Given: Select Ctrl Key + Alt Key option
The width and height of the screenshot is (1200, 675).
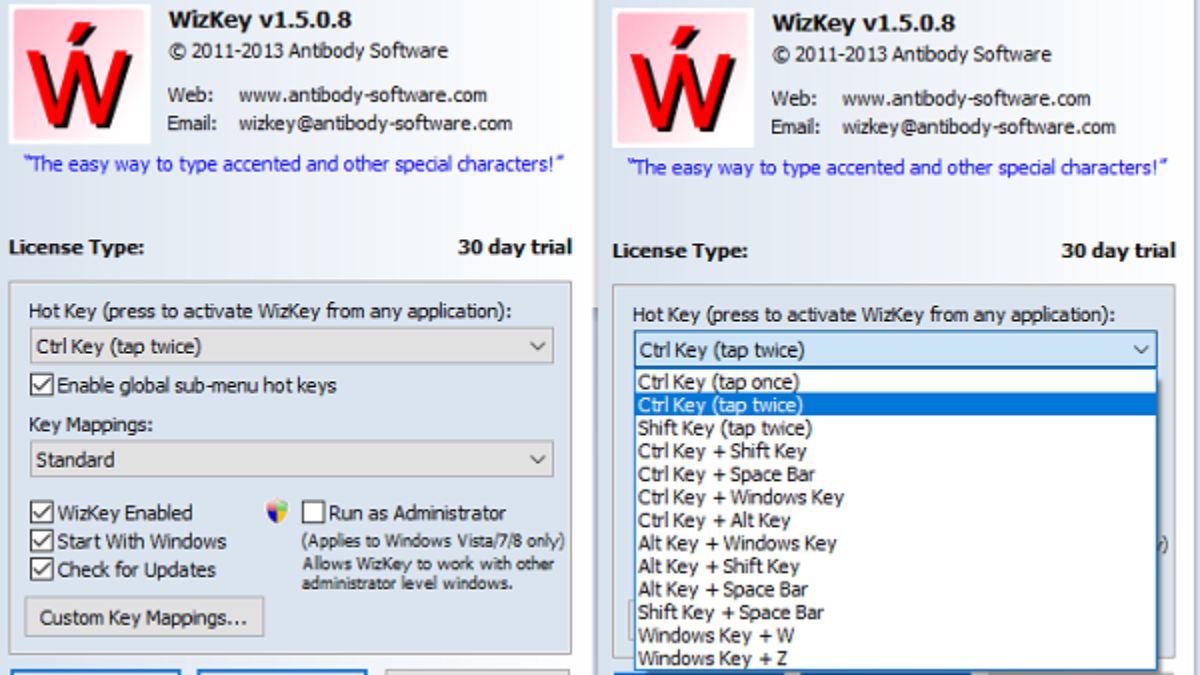Looking at the screenshot, I should pos(895,520).
